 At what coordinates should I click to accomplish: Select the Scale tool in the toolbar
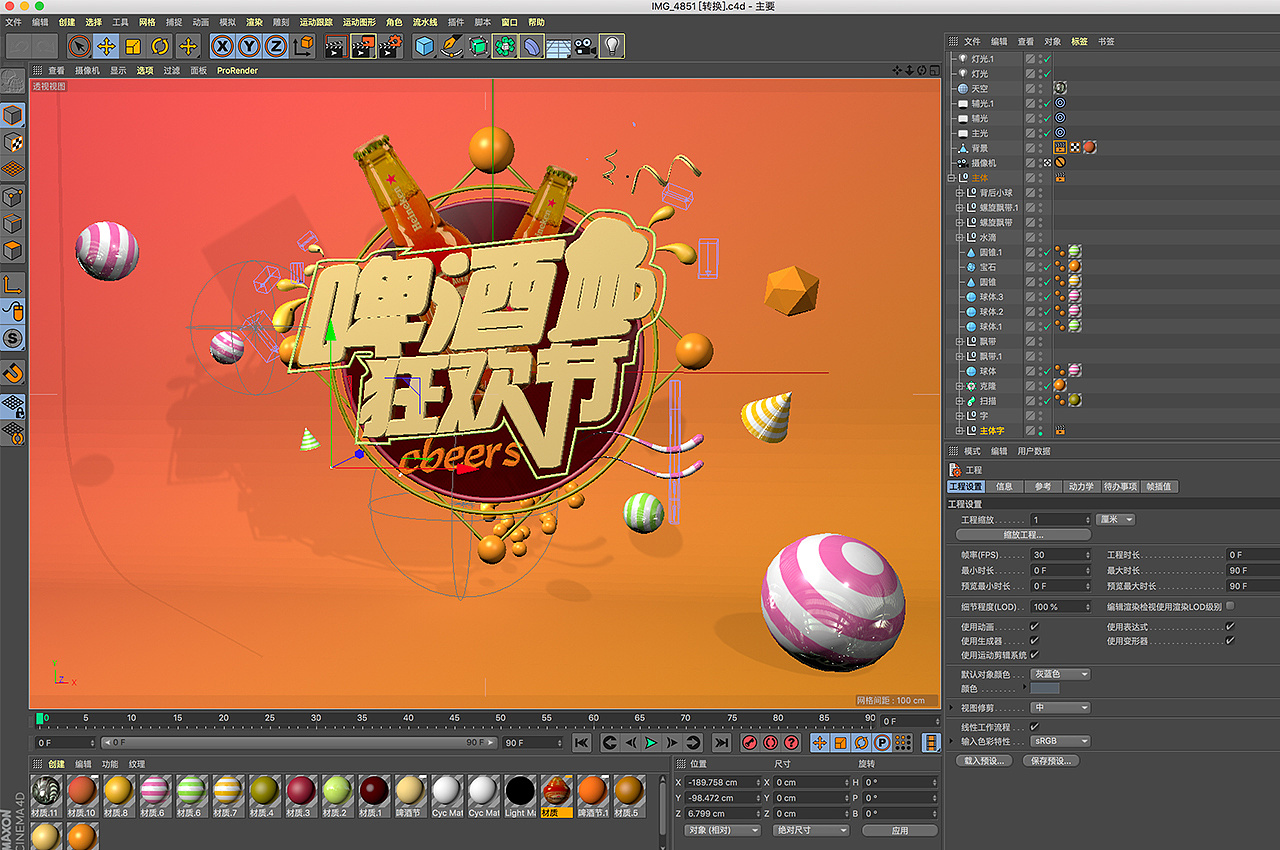pos(132,46)
